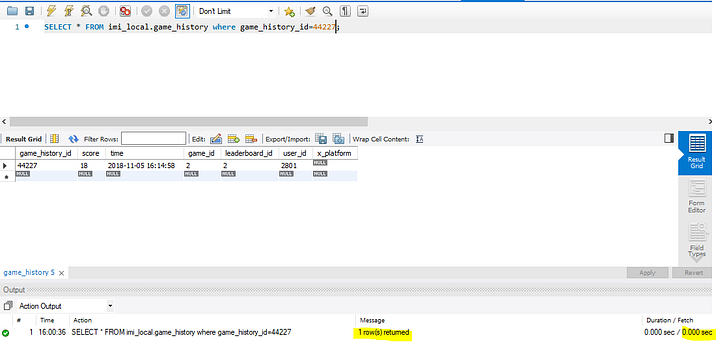This screenshot has height=361, width=716.
Task: Click the line 1 breakpoint dot
Action: point(27,26)
